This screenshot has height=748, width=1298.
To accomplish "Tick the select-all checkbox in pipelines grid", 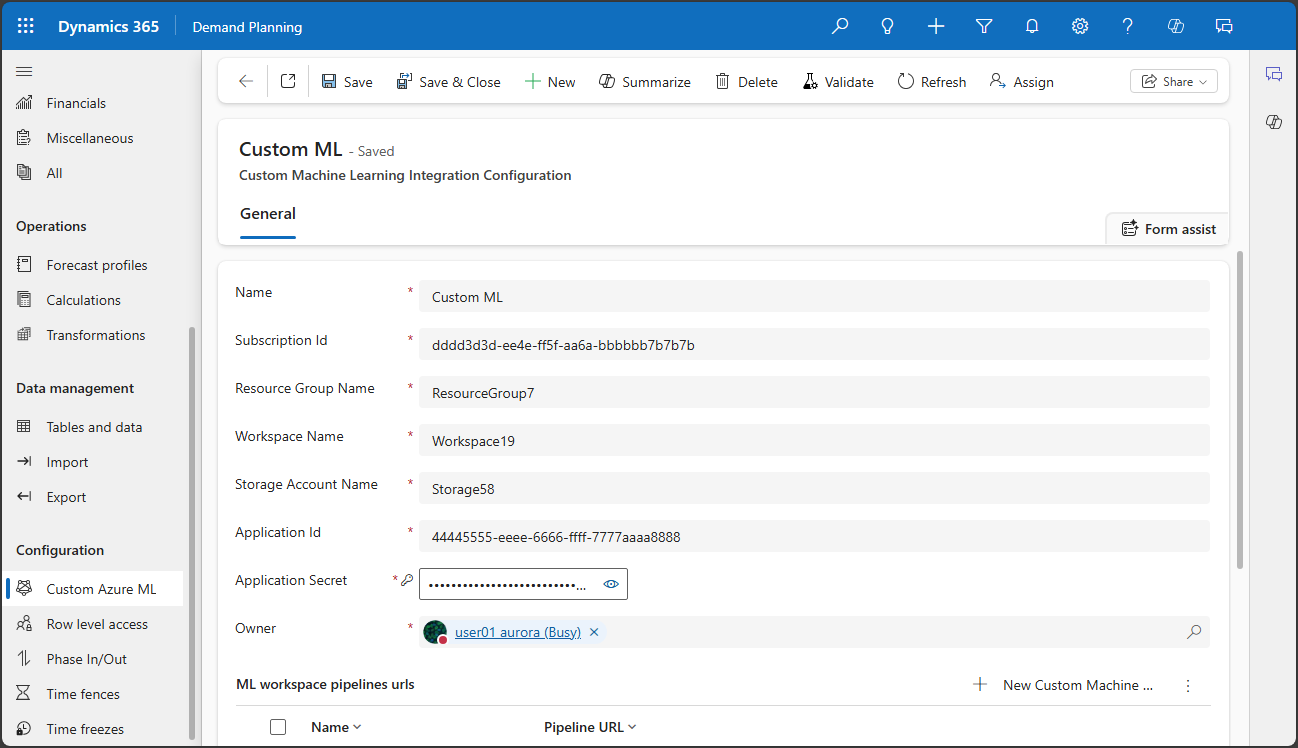I will tap(278, 727).
